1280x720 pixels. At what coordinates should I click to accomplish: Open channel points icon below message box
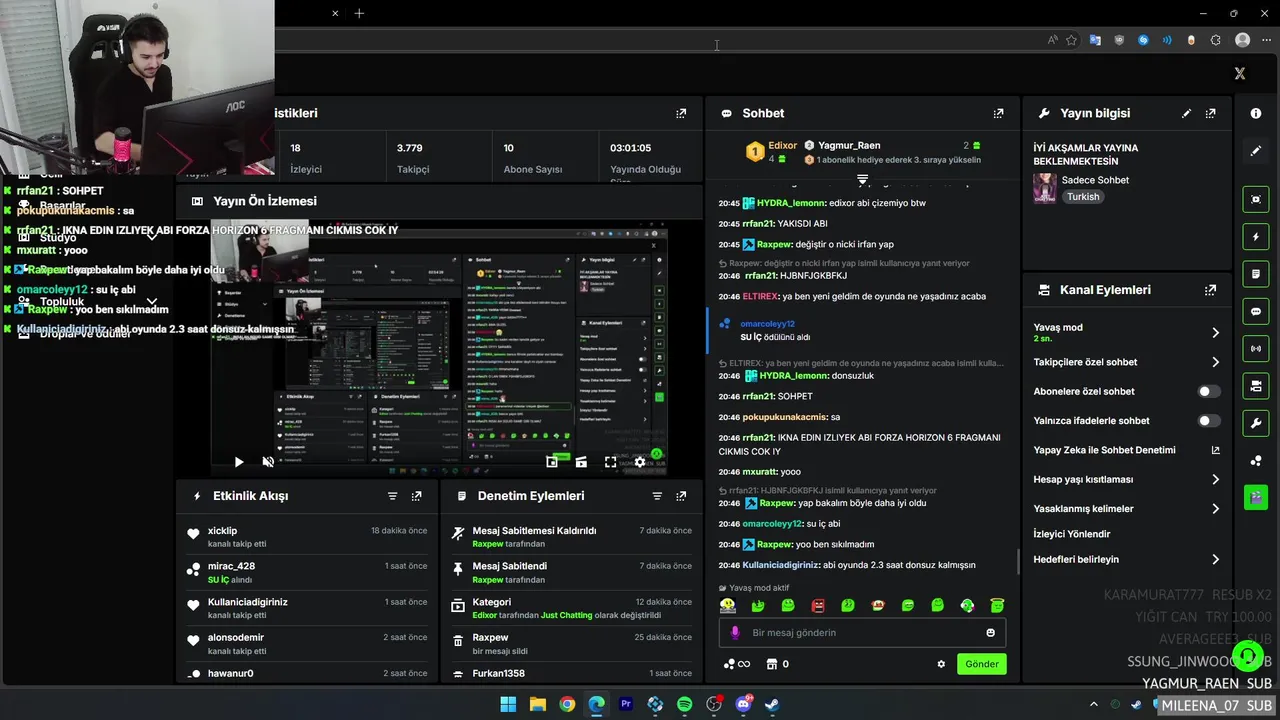[735, 664]
